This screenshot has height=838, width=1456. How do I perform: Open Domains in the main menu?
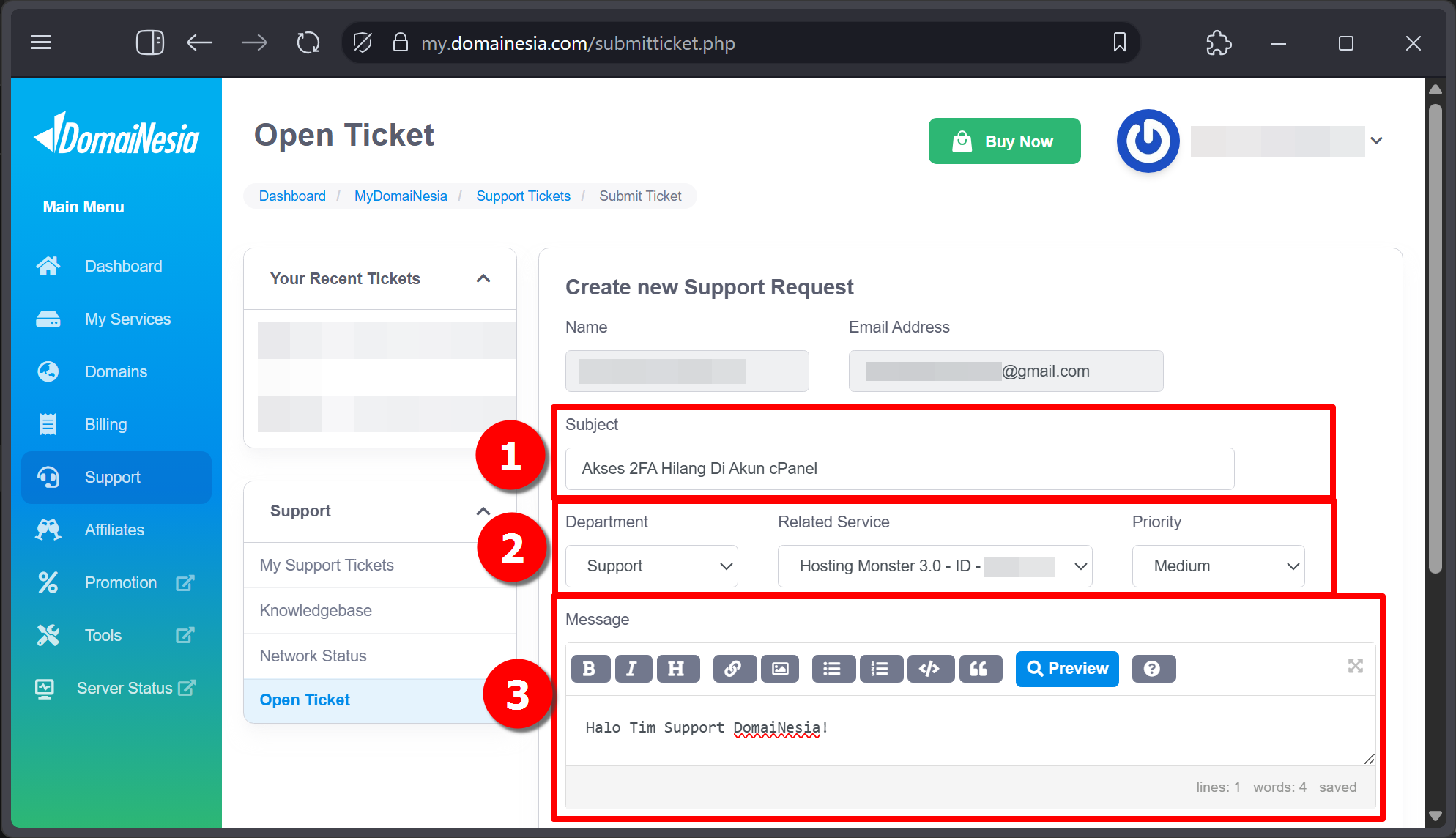(x=116, y=371)
